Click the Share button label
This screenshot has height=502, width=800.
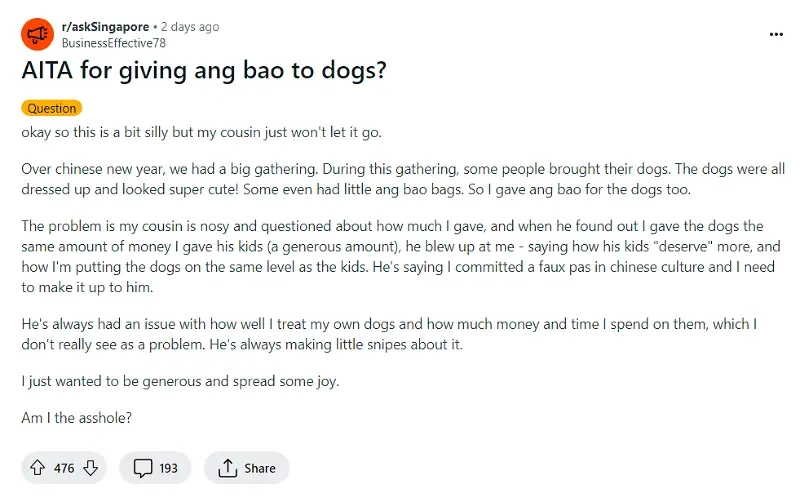tap(260, 468)
